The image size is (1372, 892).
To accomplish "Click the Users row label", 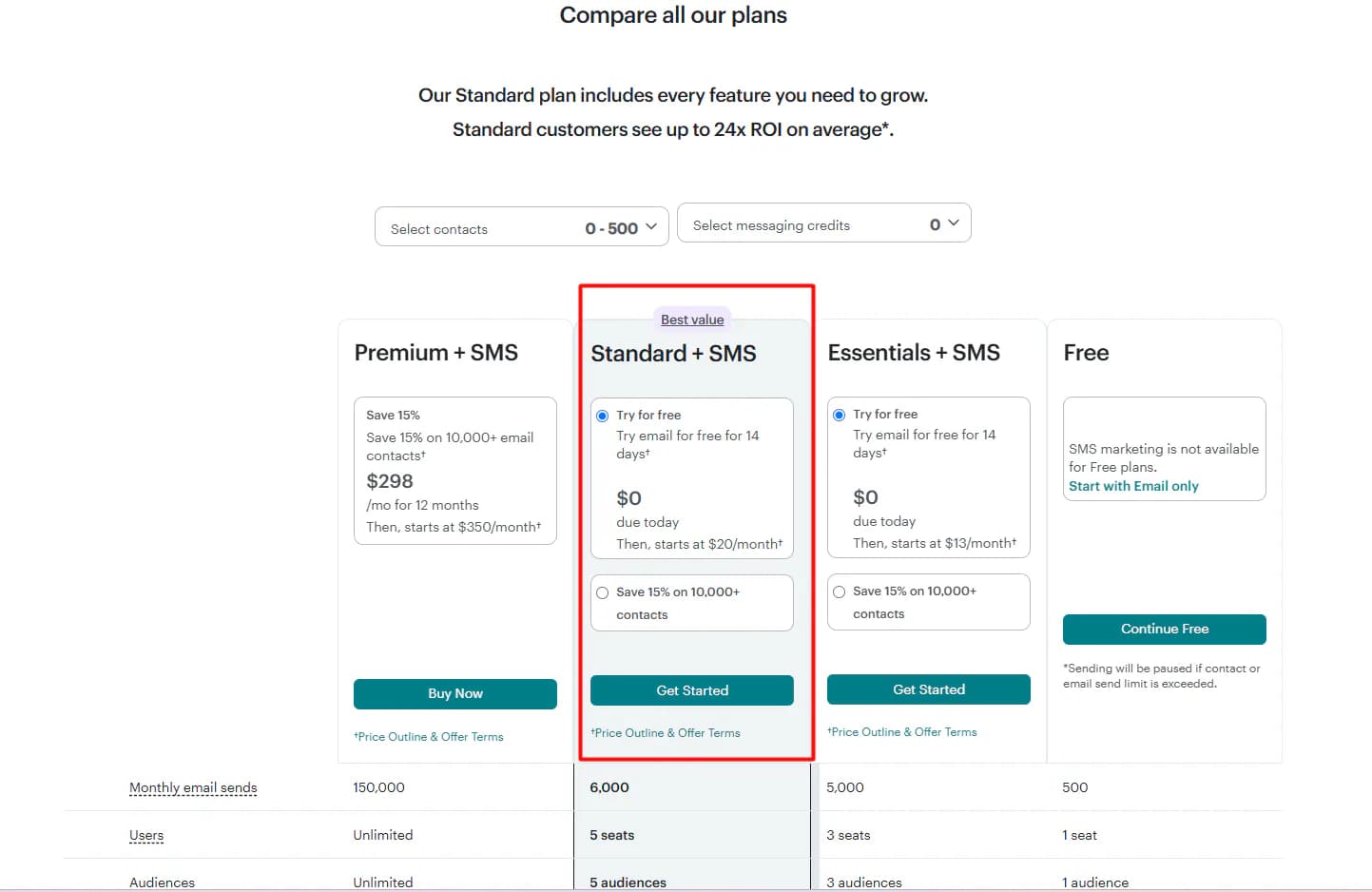I will click(x=146, y=835).
